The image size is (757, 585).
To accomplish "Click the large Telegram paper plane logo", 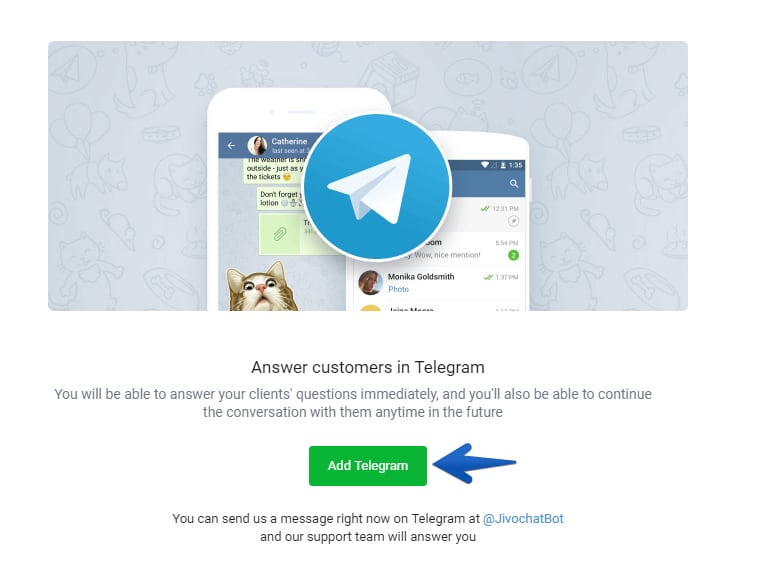I will click(x=377, y=187).
